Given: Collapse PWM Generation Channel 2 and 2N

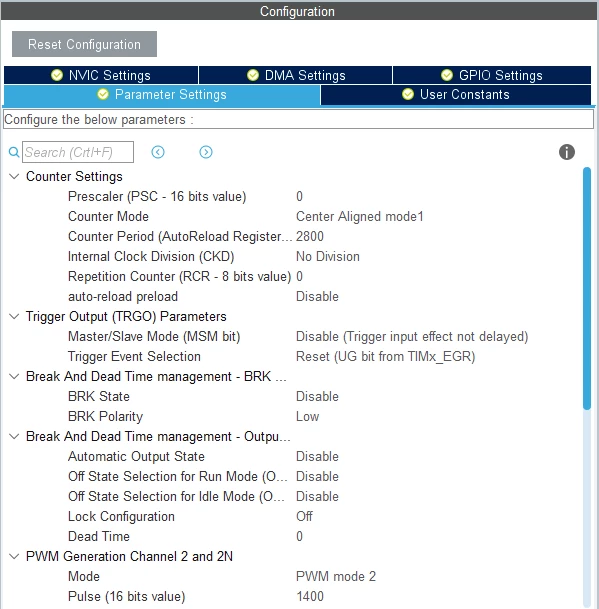Looking at the screenshot, I should (14, 557).
